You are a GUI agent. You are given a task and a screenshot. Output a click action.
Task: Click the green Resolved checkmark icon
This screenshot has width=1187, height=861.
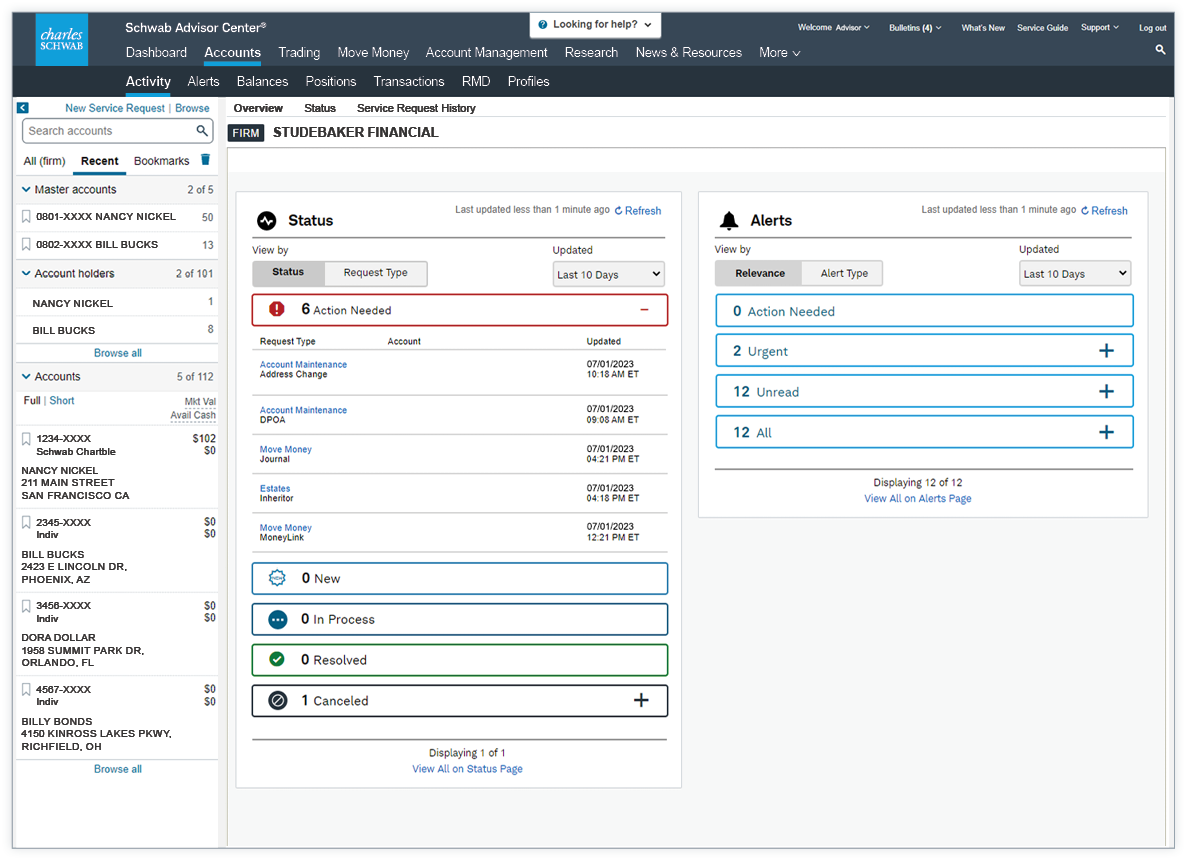pos(277,660)
